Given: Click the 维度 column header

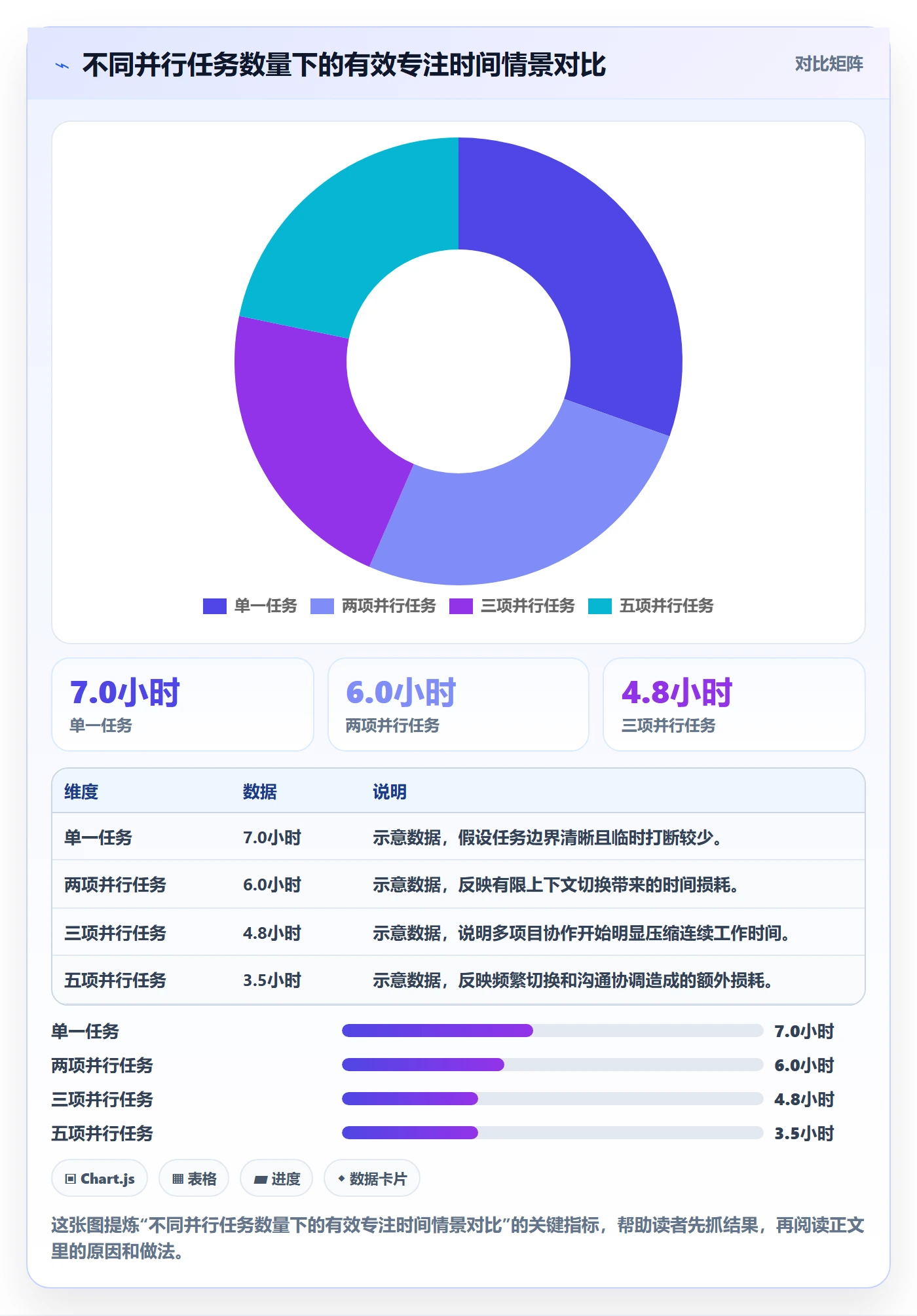Looking at the screenshot, I should 81,792.
